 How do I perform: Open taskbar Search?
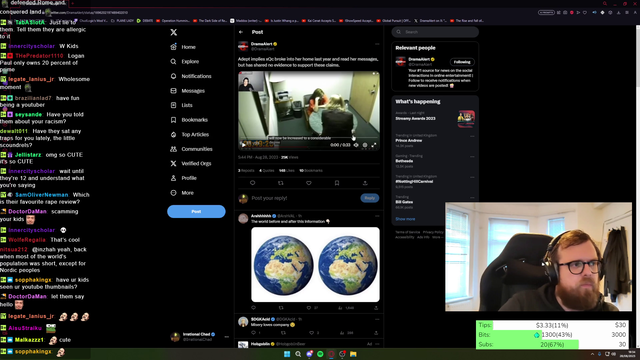pyautogui.click(x=298, y=354)
